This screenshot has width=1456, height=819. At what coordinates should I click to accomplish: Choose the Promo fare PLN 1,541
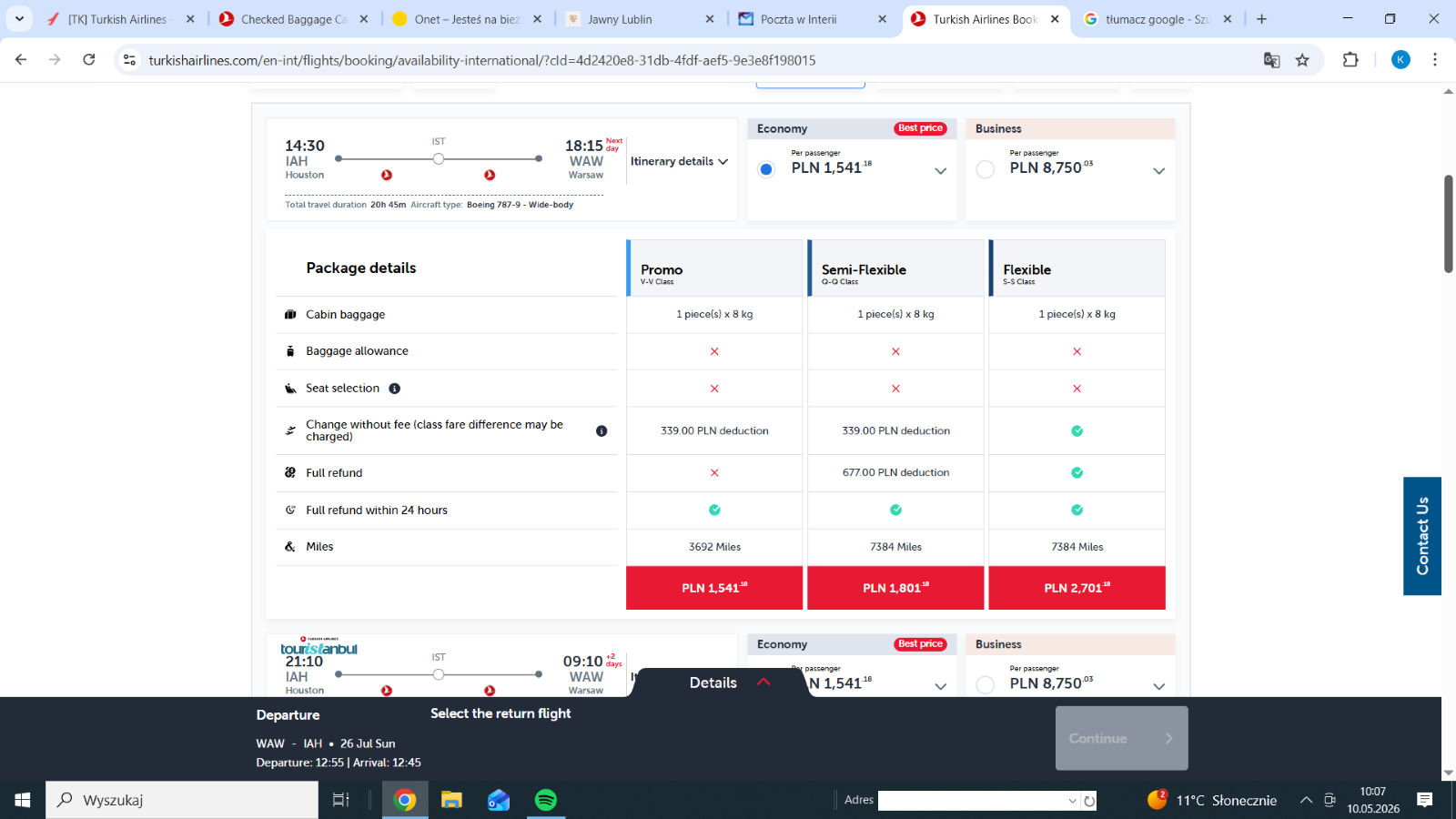click(714, 588)
